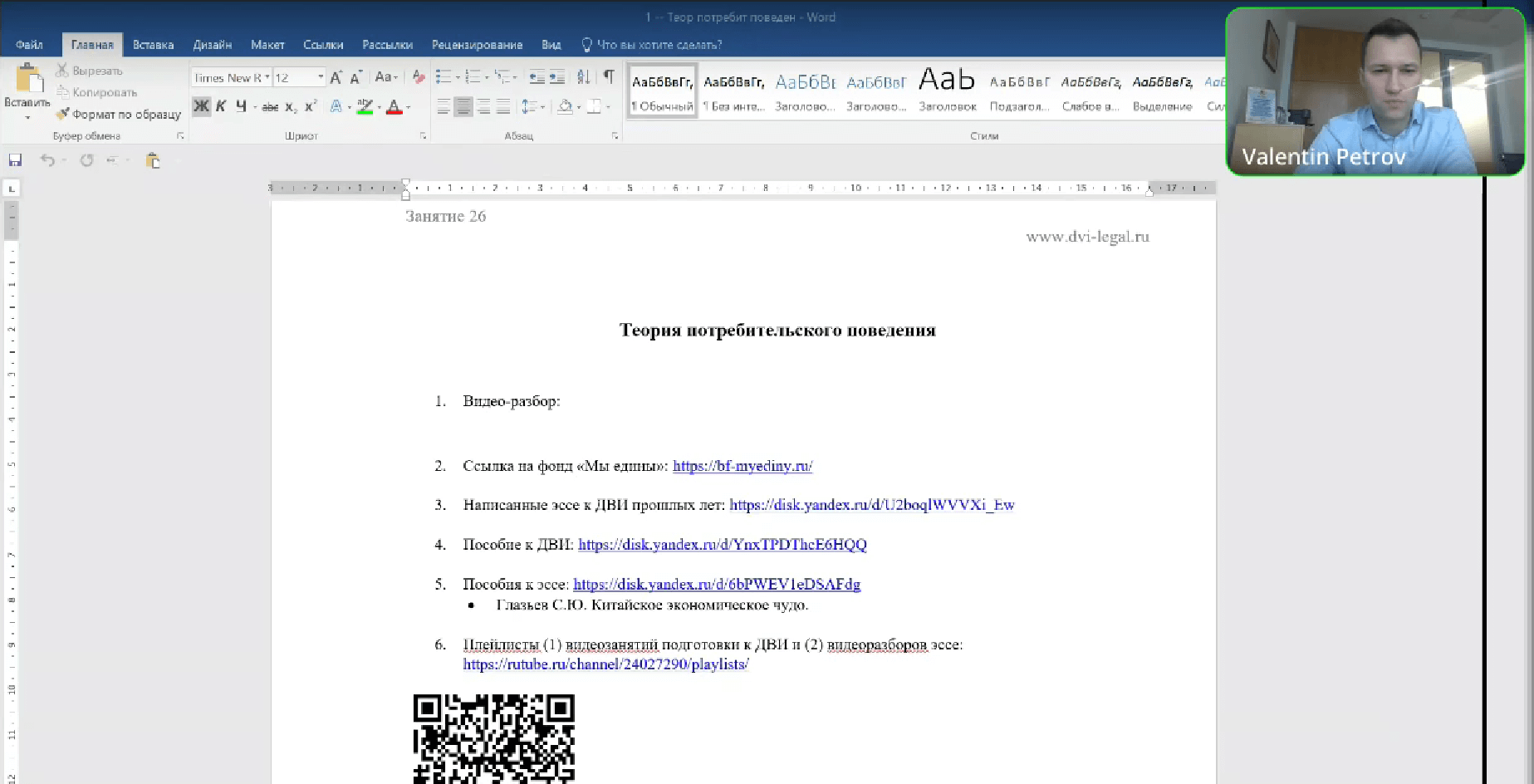Apply the red font color
This screenshot has width=1534, height=784.
(395, 106)
